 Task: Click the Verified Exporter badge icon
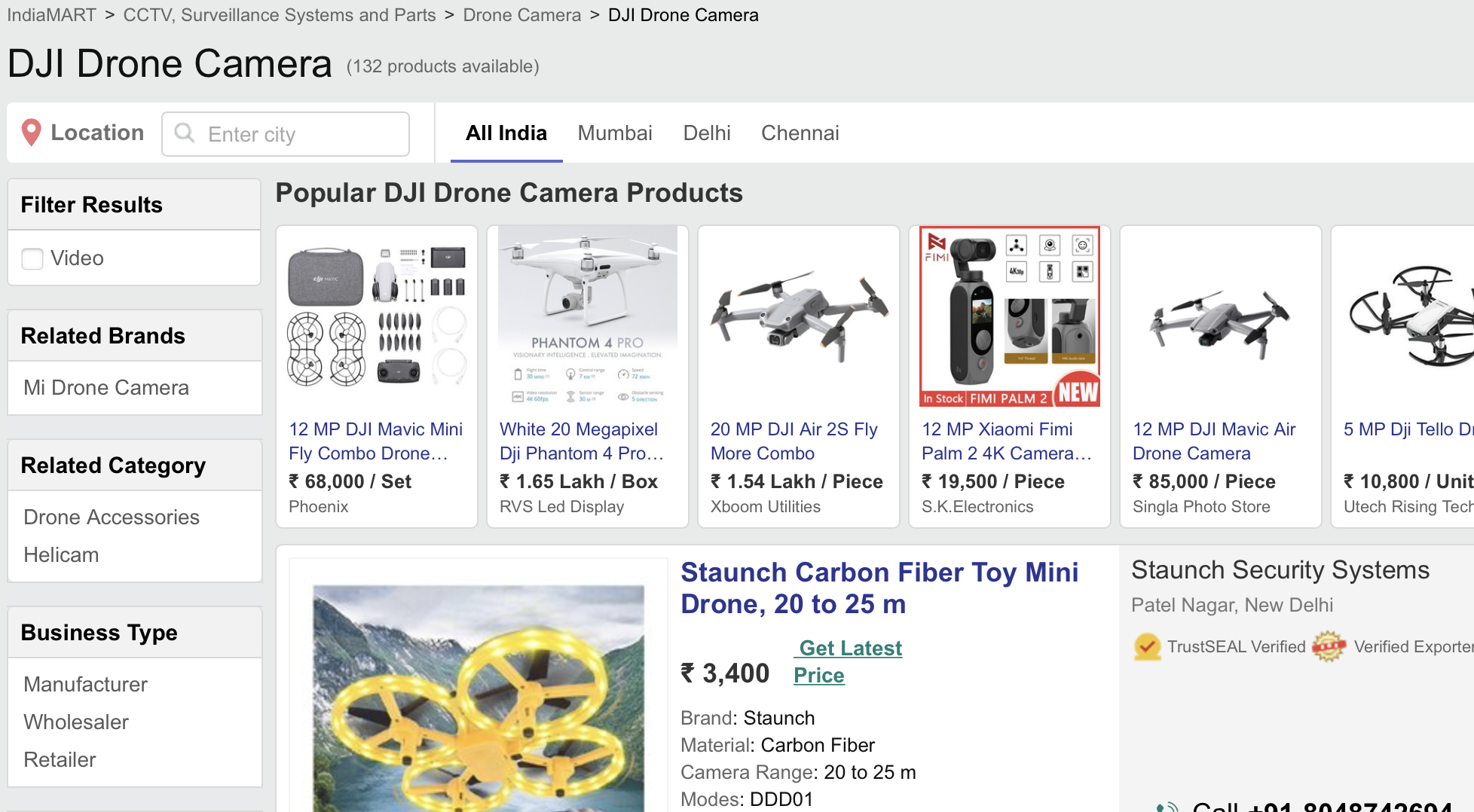pos(1329,646)
